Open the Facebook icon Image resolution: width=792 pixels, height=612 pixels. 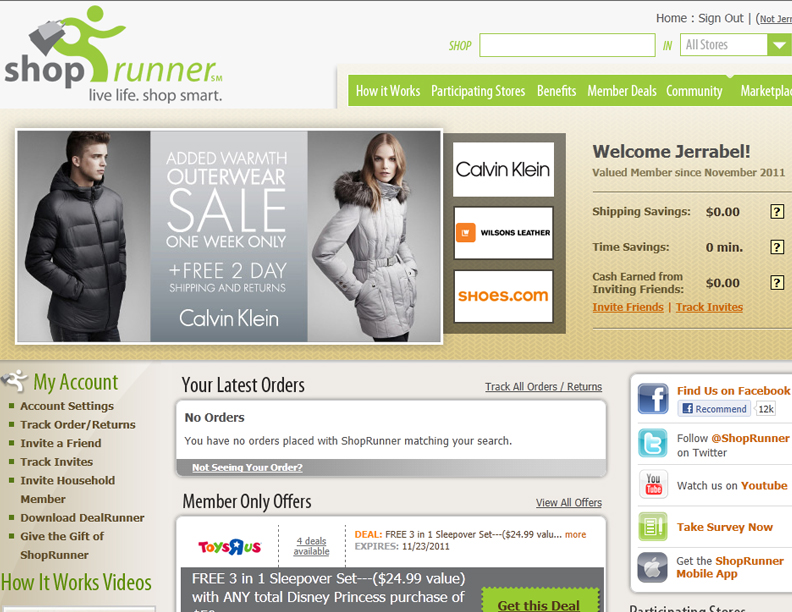coord(653,398)
